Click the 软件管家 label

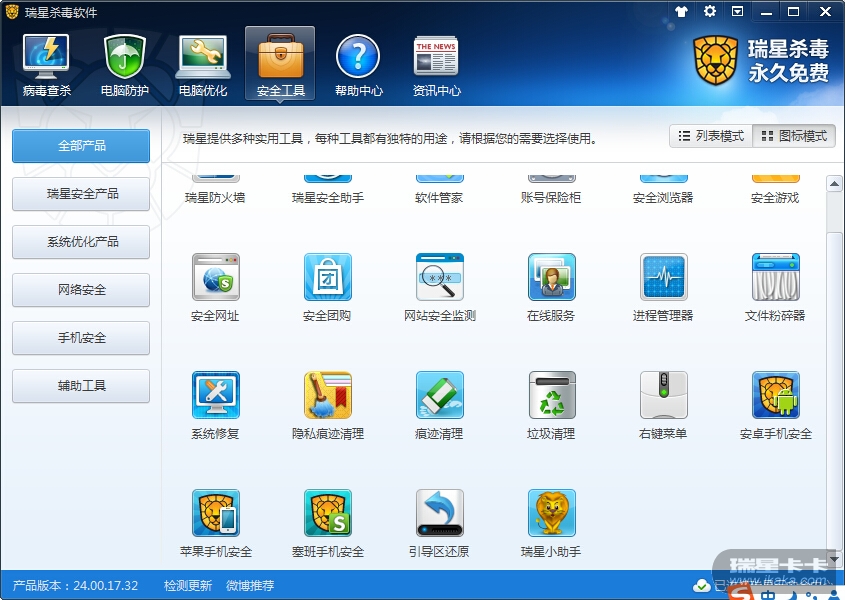[x=439, y=198]
